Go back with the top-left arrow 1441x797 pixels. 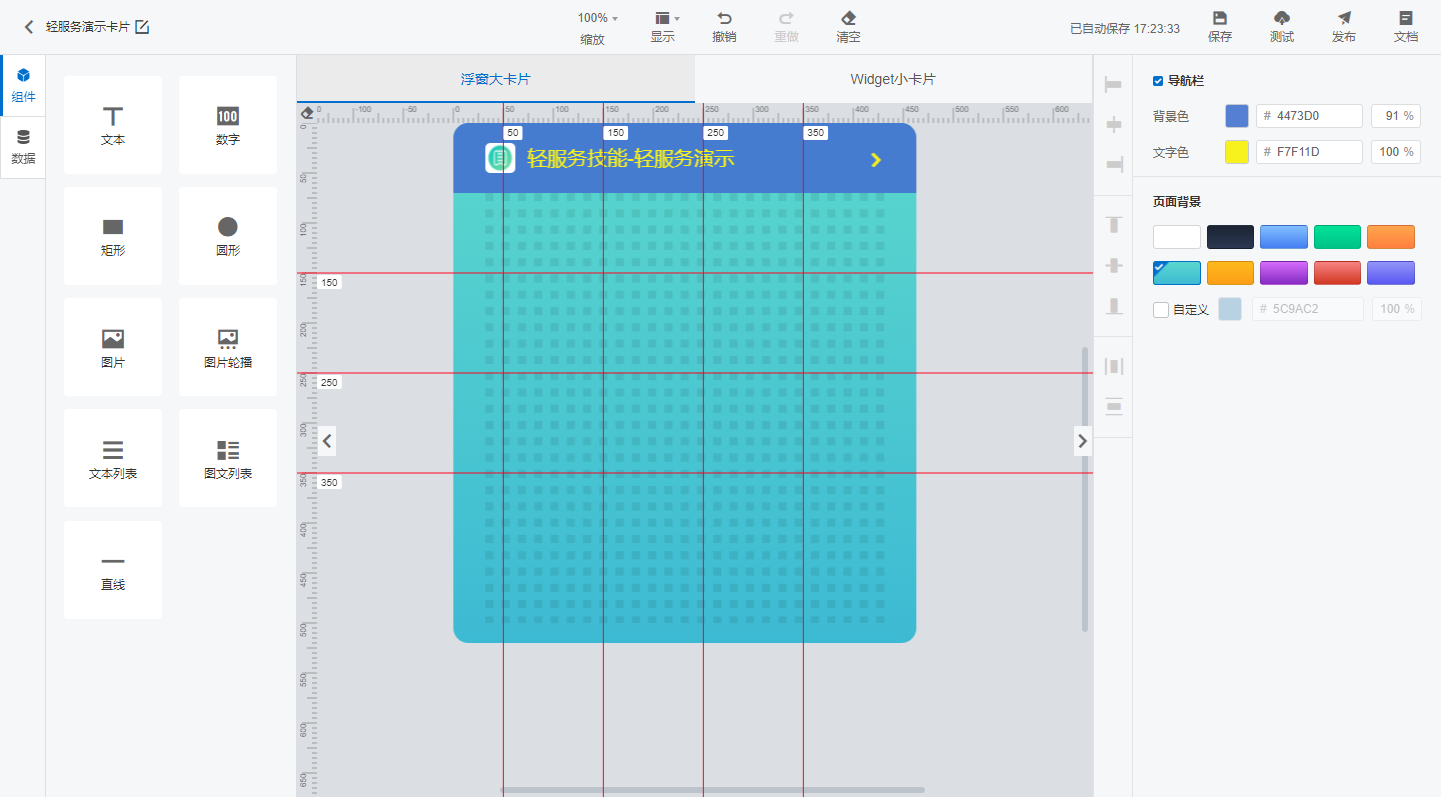tap(29, 27)
